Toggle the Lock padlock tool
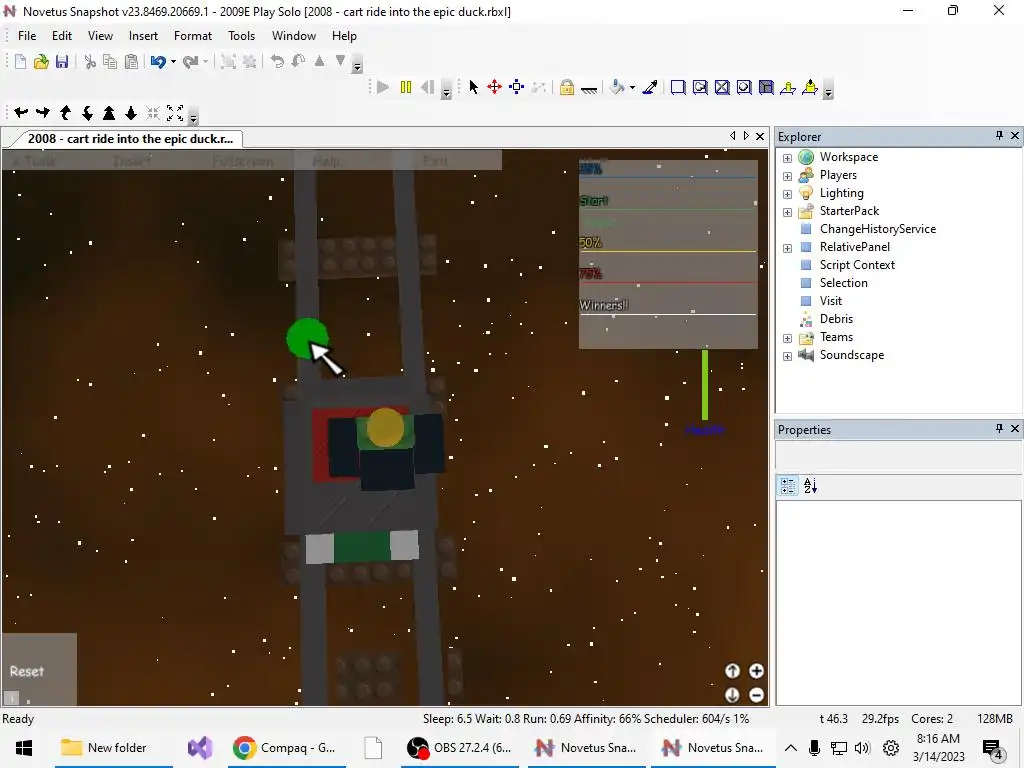 coord(567,87)
